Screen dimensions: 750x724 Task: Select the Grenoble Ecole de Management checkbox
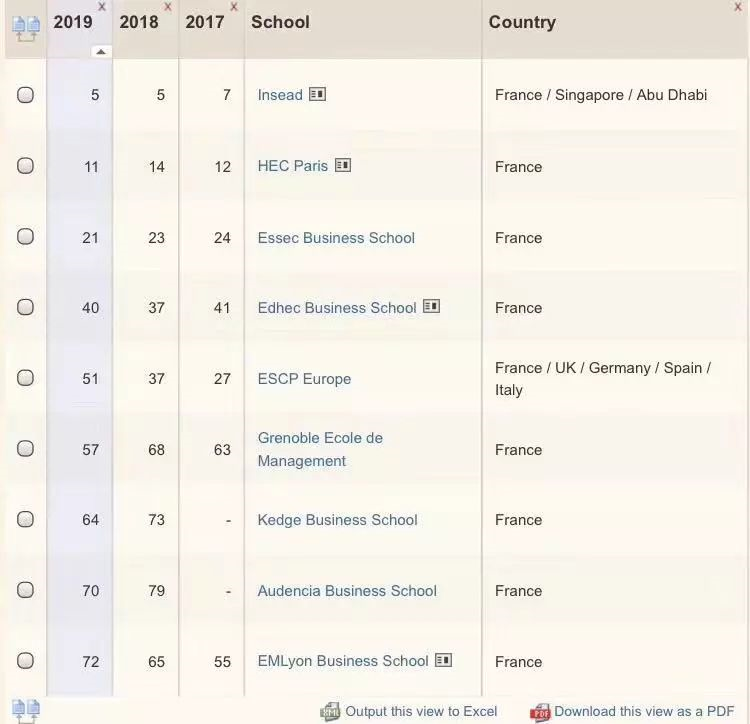25,449
